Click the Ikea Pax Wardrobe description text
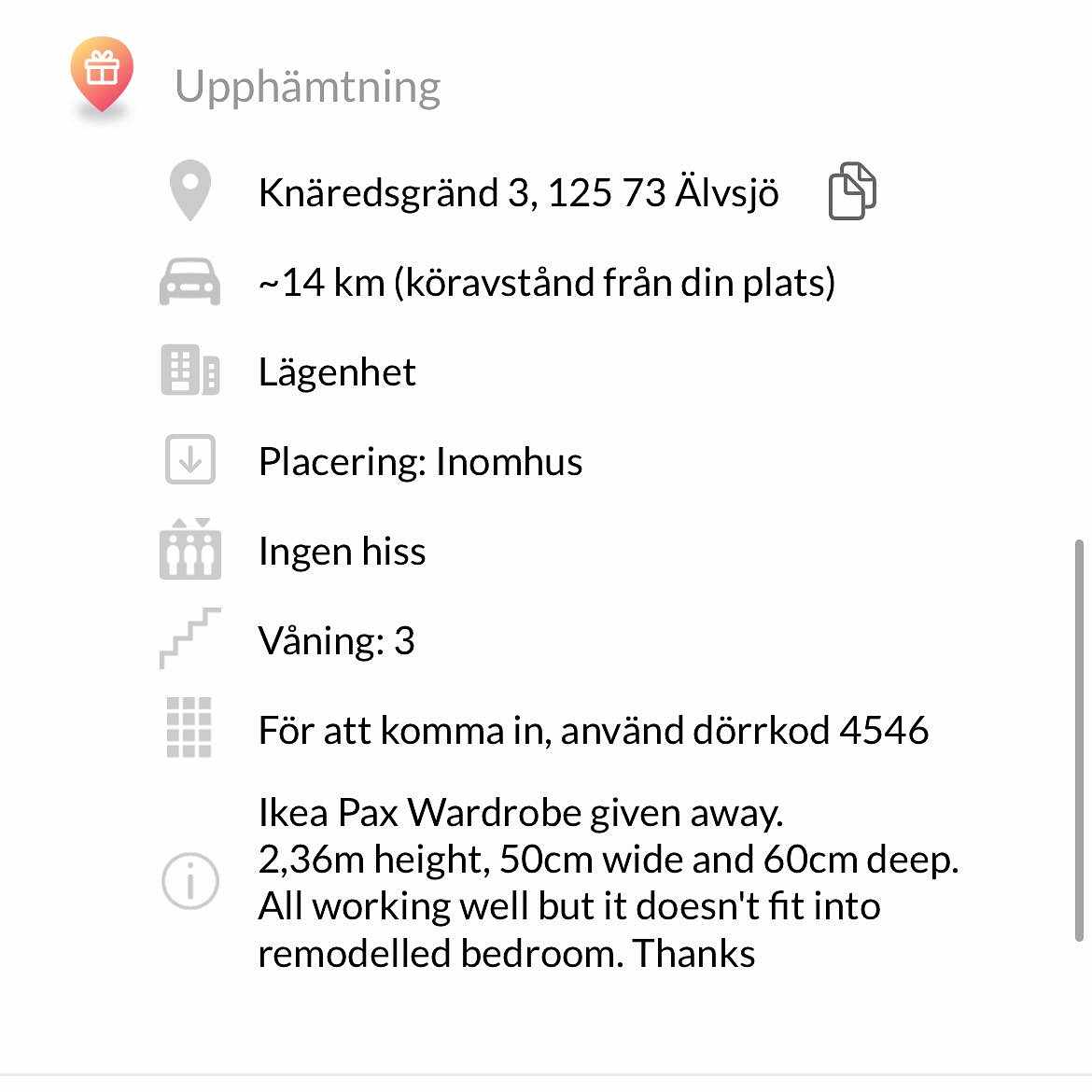 point(608,883)
